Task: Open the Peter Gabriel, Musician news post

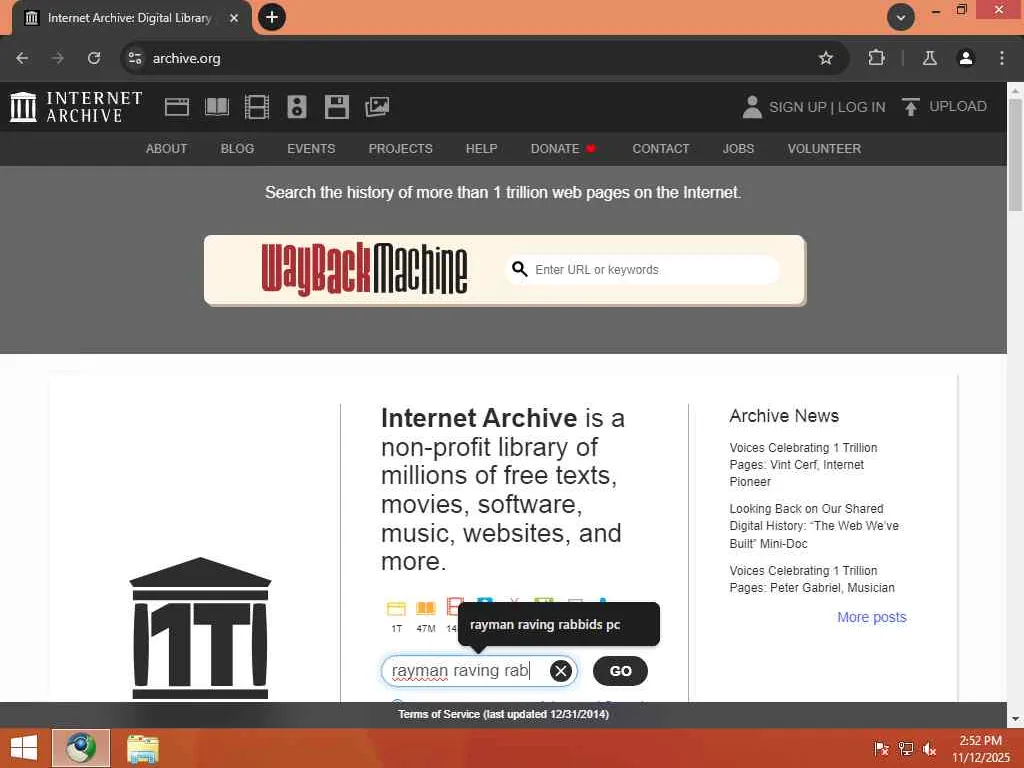Action: (812, 579)
